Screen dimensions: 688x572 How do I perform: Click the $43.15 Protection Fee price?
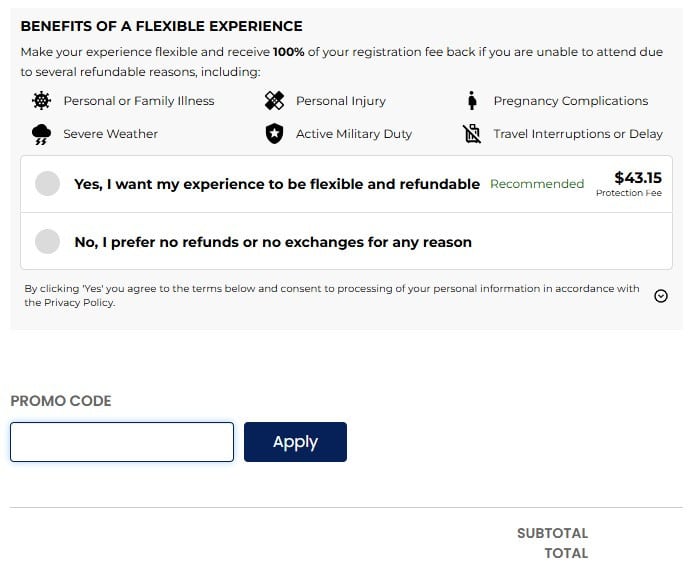[637, 179]
